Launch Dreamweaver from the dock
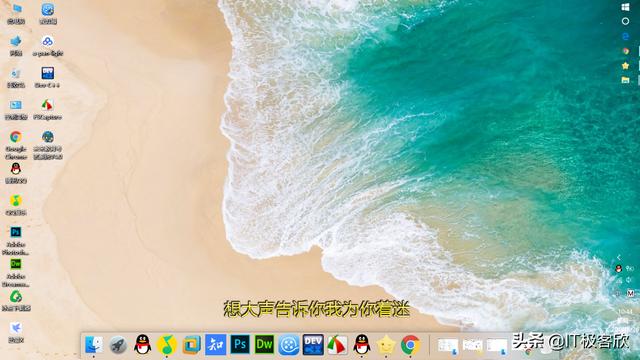The image size is (640, 360). pyautogui.click(x=264, y=345)
